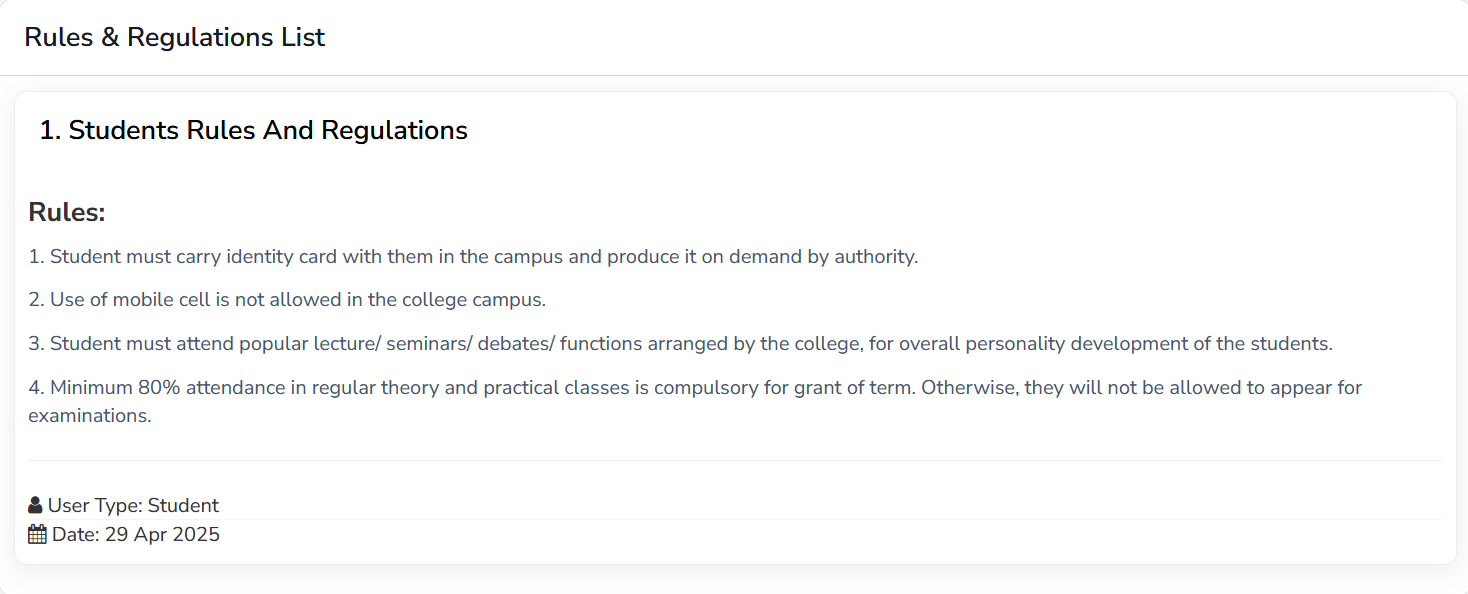Click the User Type: Student label
Screen dimensions: 1468x594
(x=133, y=505)
